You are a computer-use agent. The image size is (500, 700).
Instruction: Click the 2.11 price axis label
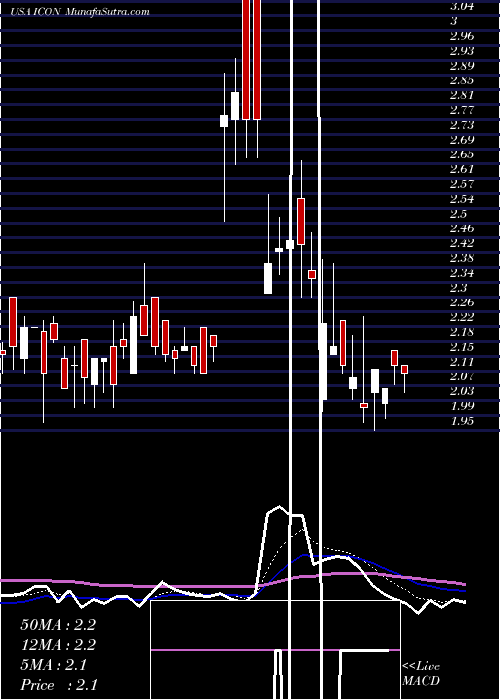tap(462, 361)
